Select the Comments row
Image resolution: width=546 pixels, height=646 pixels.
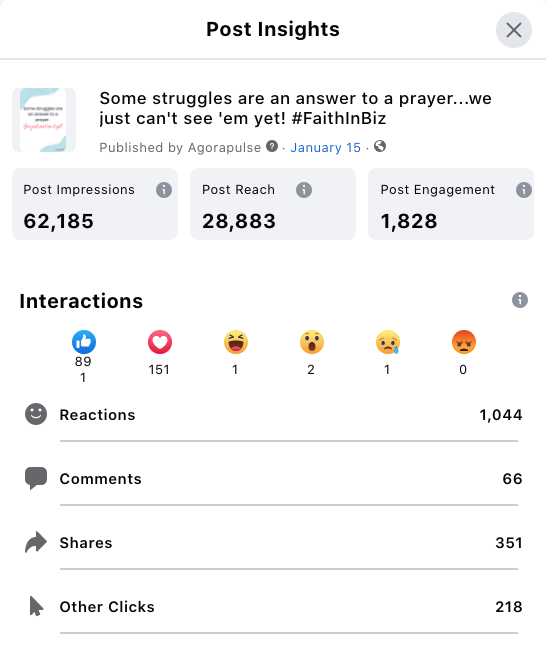[x=273, y=479]
